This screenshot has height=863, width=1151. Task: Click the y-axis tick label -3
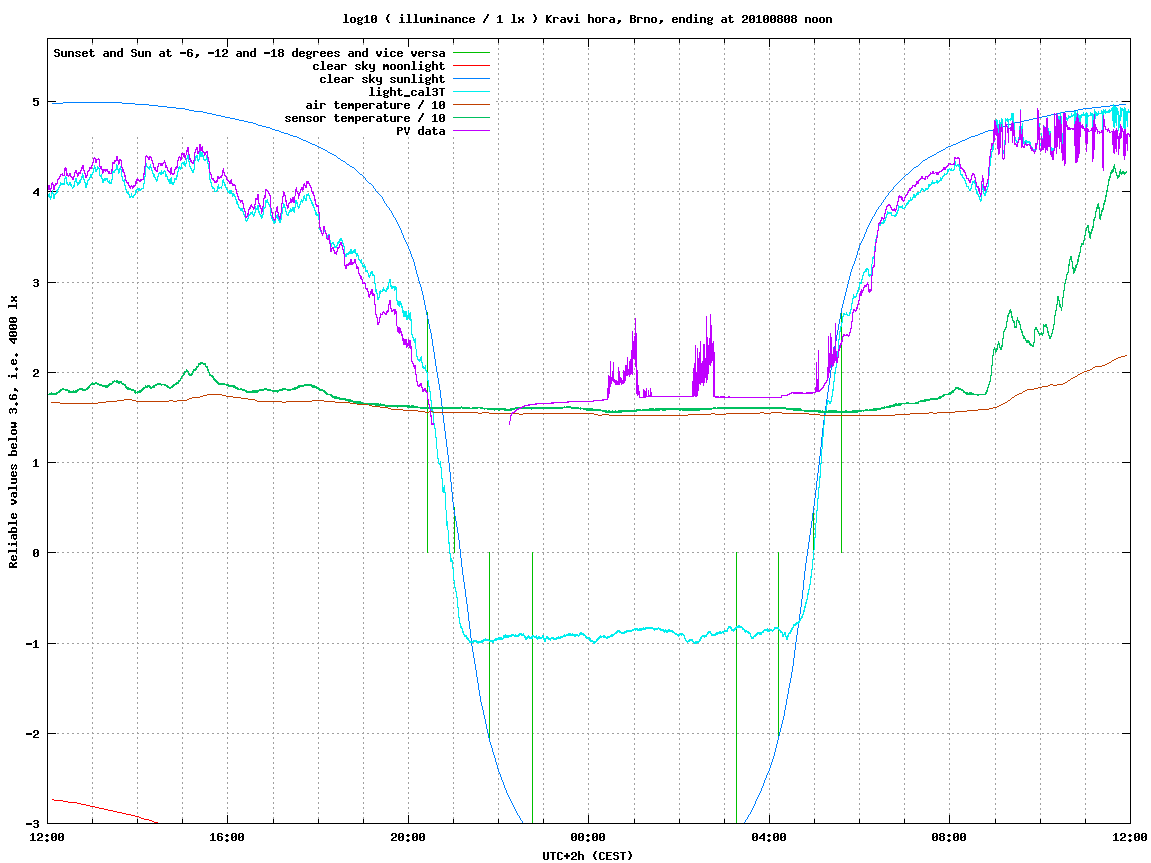[32, 823]
